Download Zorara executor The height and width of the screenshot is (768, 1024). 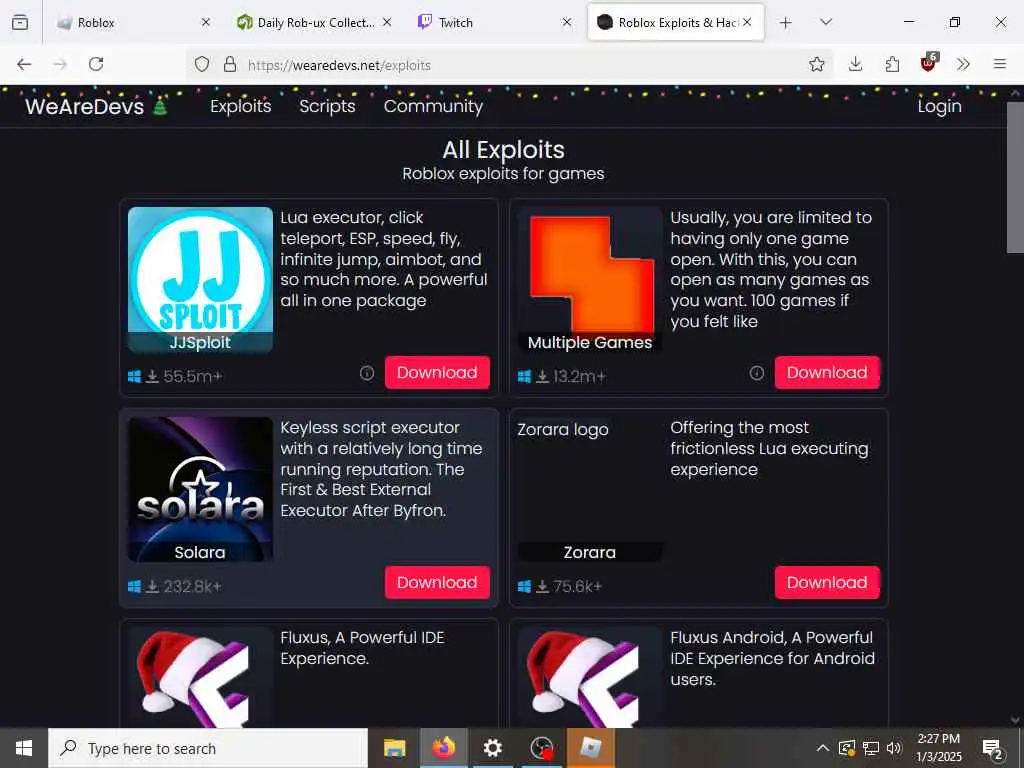coord(827,582)
